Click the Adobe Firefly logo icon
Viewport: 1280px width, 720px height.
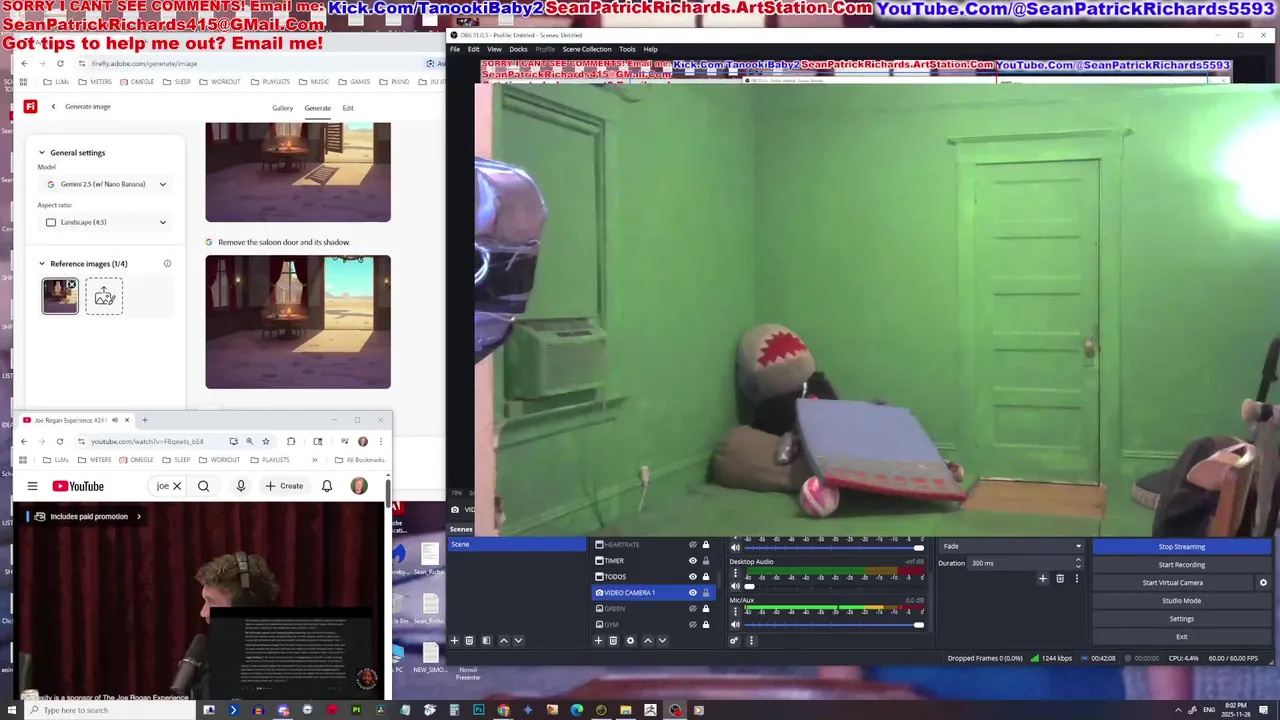click(30, 107)
